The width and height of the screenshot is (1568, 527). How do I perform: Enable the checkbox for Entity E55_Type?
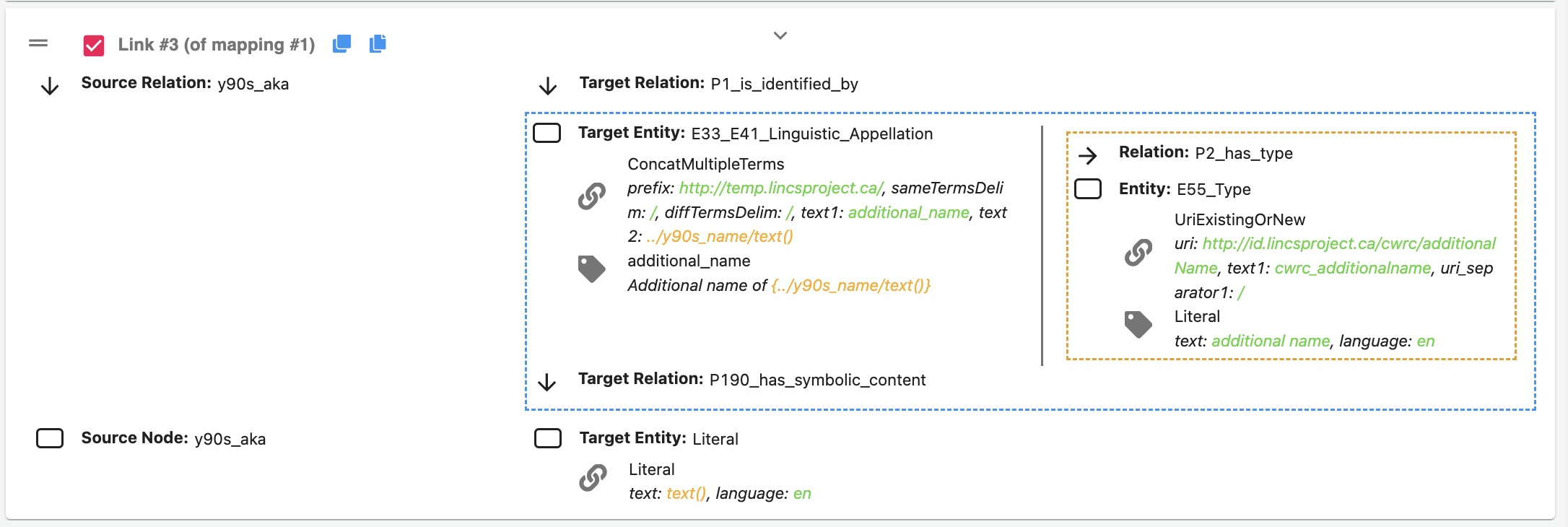1088,189
